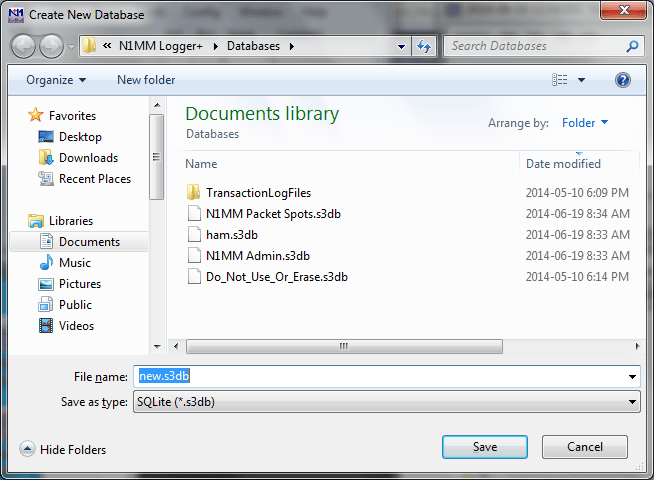Screen dimensions: 654x480
Task: Open the Organize menu
Action: click(56, 80)
